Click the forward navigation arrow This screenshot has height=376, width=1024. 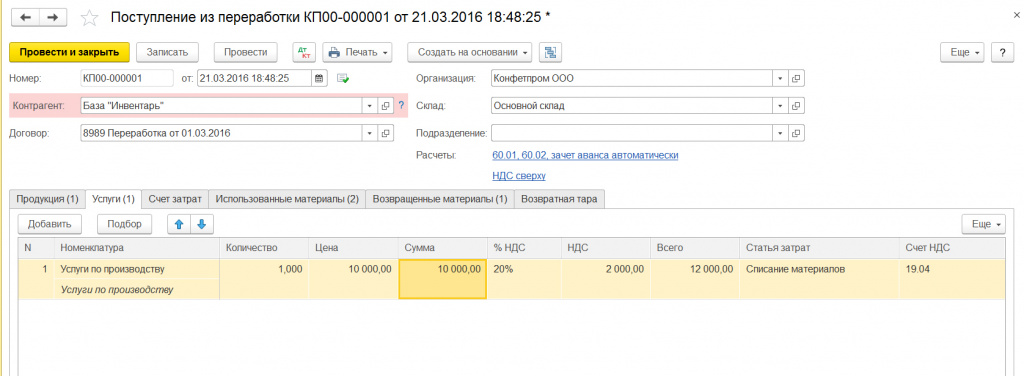click(54, 18)
